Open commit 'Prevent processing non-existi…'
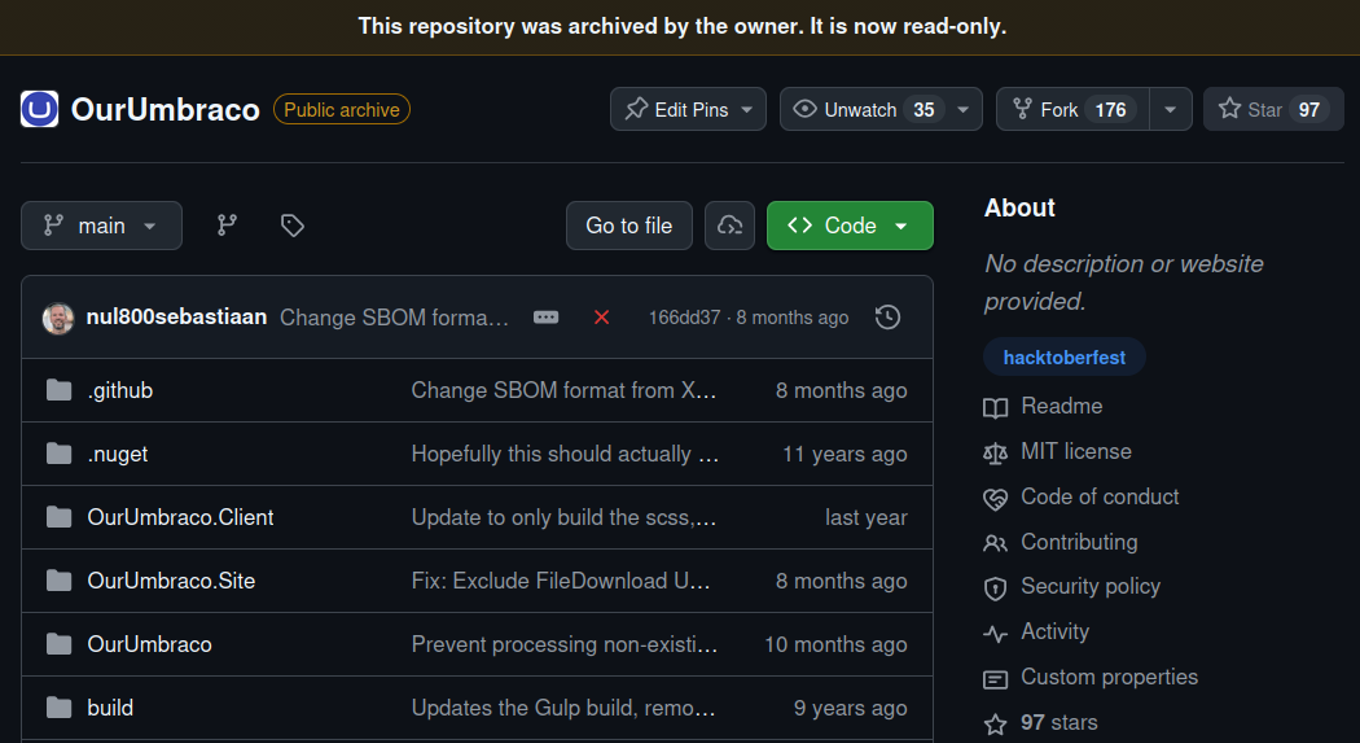 pyautogui.click(x=565, y=644)
